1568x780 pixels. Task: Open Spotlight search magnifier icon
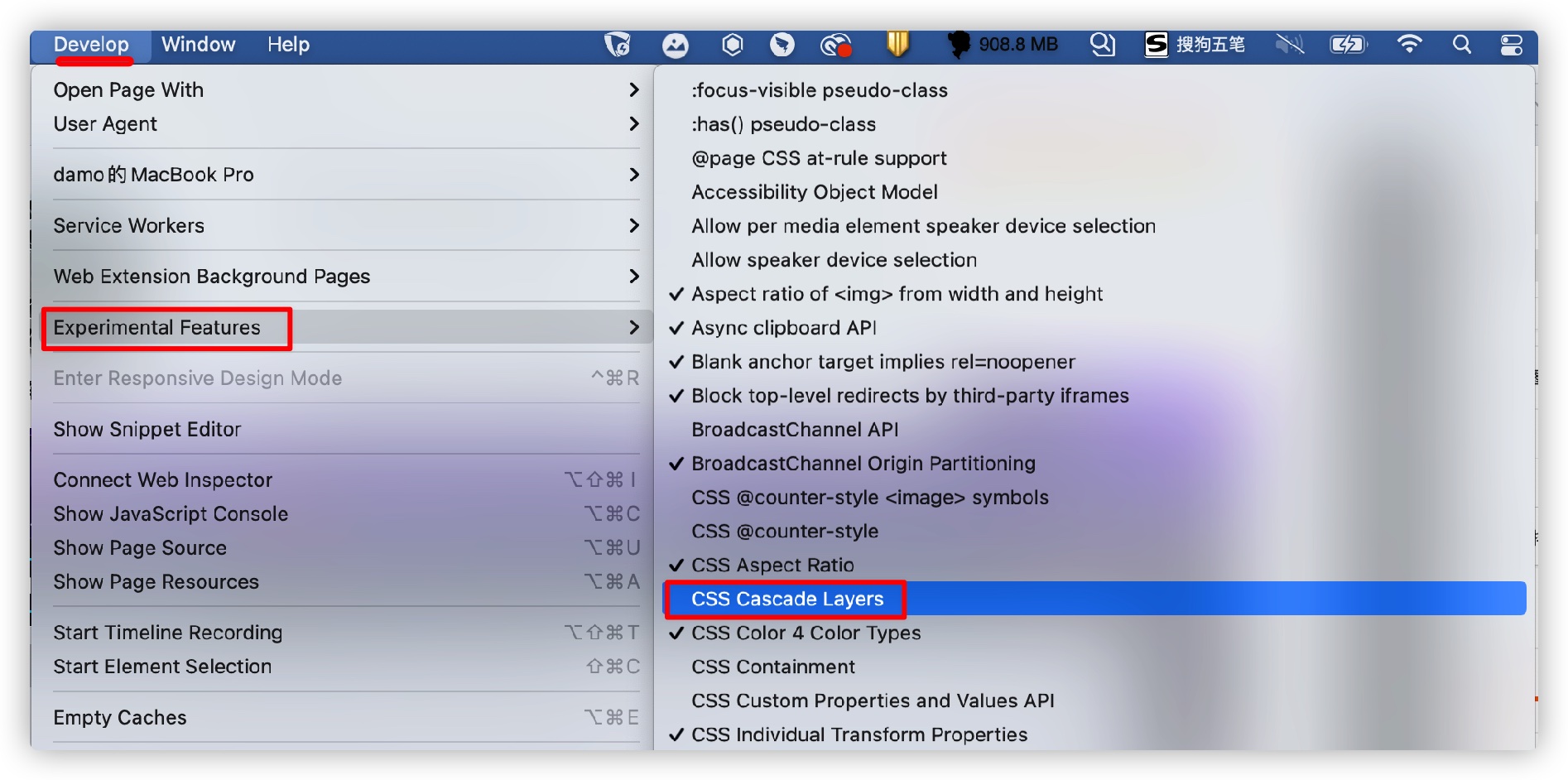[x=1462, y=45]
